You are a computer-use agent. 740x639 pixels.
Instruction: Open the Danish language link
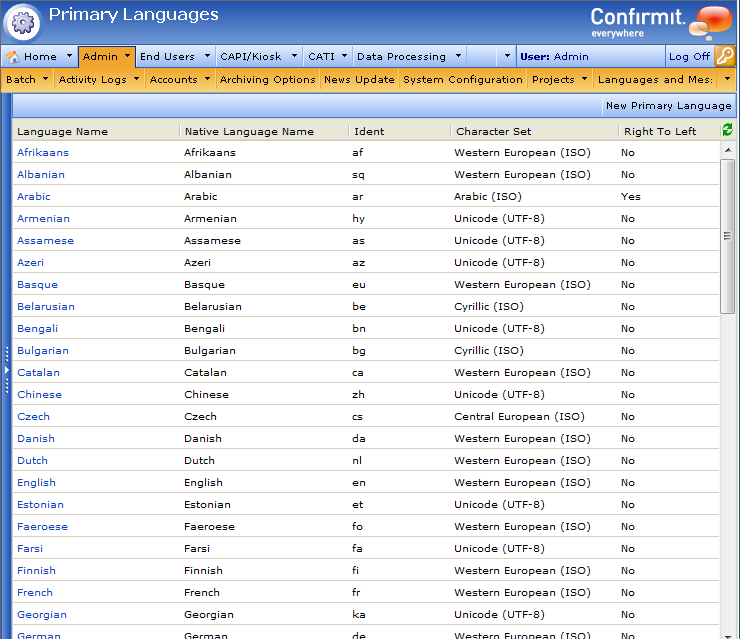tap(36, 438)
